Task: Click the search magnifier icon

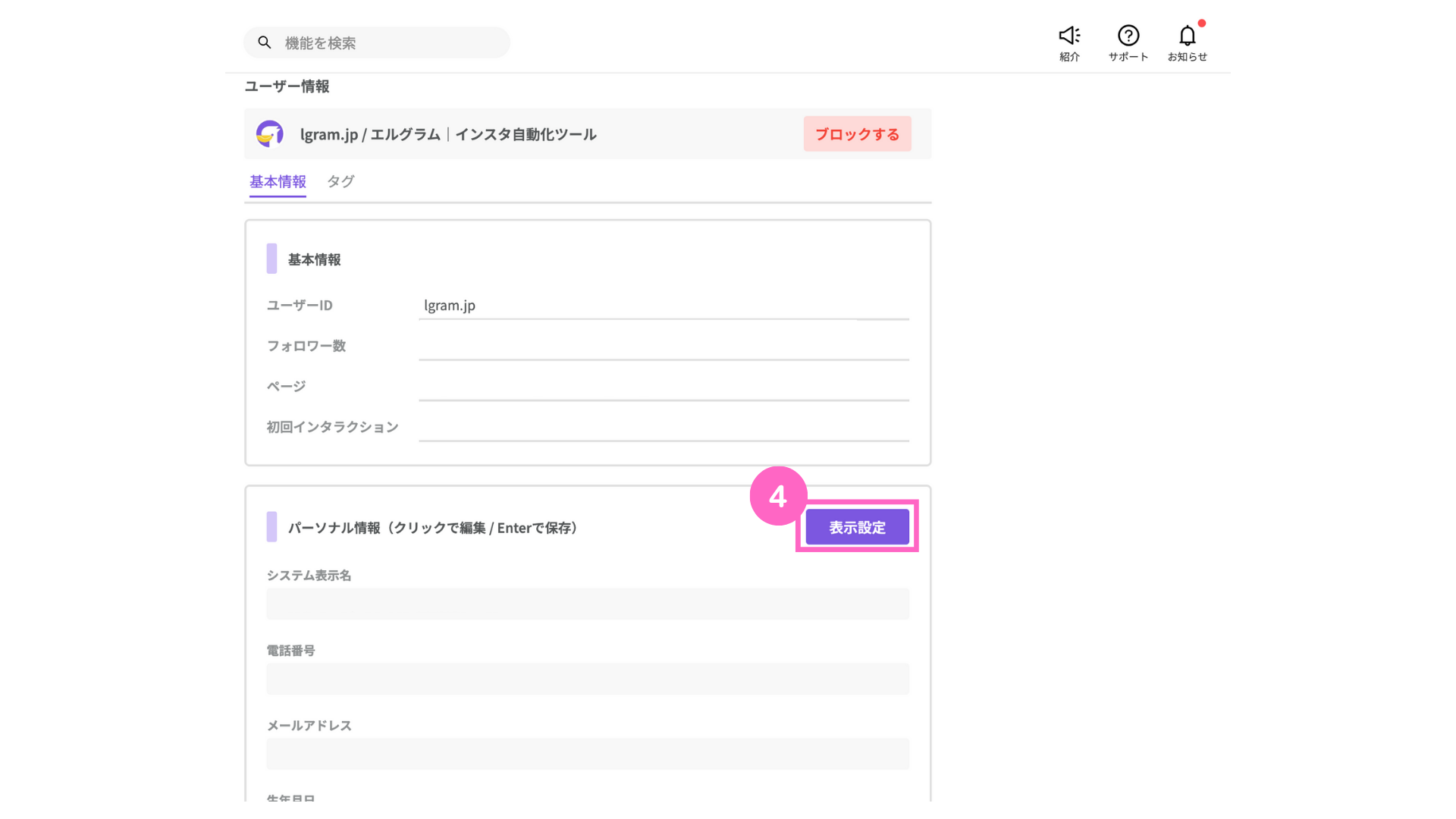Action: point(264,42)
